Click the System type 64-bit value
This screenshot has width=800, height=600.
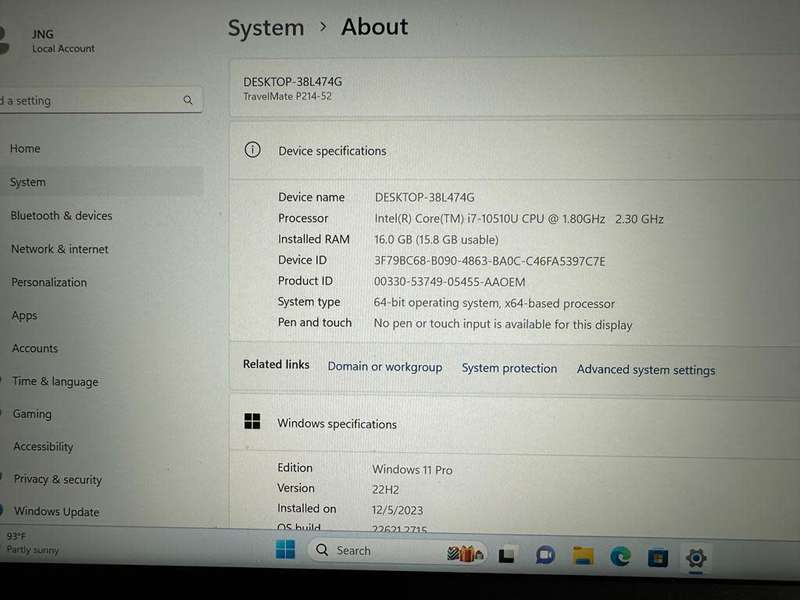[494, 303]
